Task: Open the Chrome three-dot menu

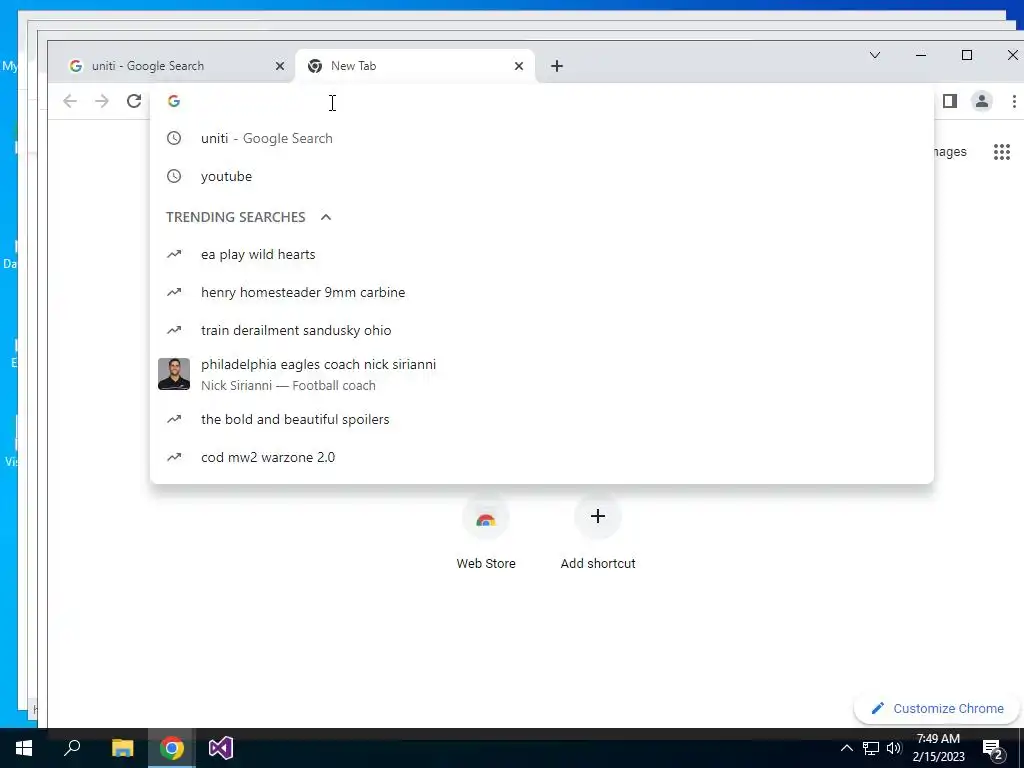Action: click(x=1014, y=101)
